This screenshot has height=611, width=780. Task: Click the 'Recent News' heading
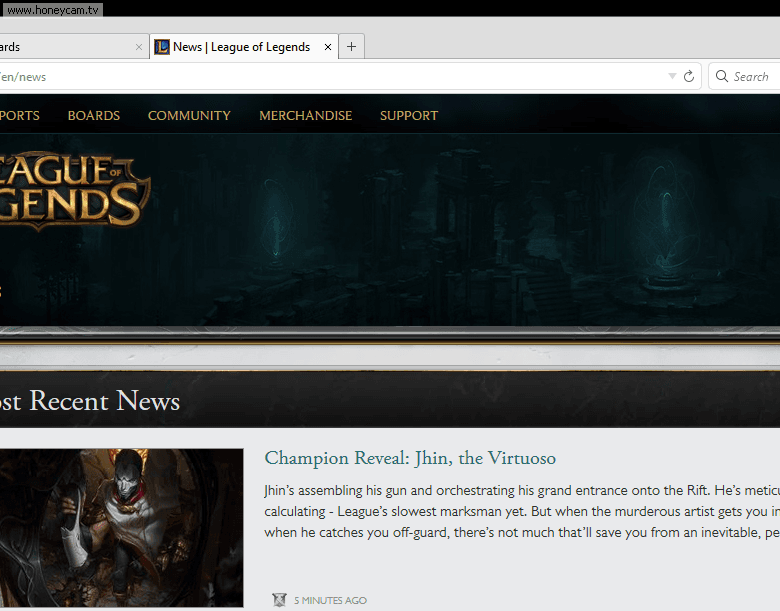pos(104,401)
